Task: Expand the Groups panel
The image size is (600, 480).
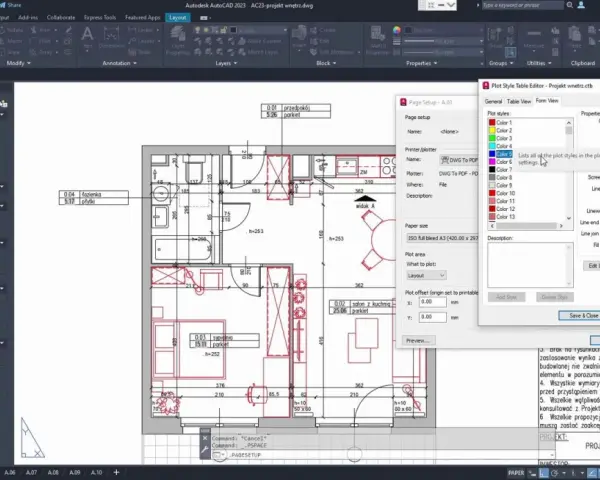Action: coord(501,63)
